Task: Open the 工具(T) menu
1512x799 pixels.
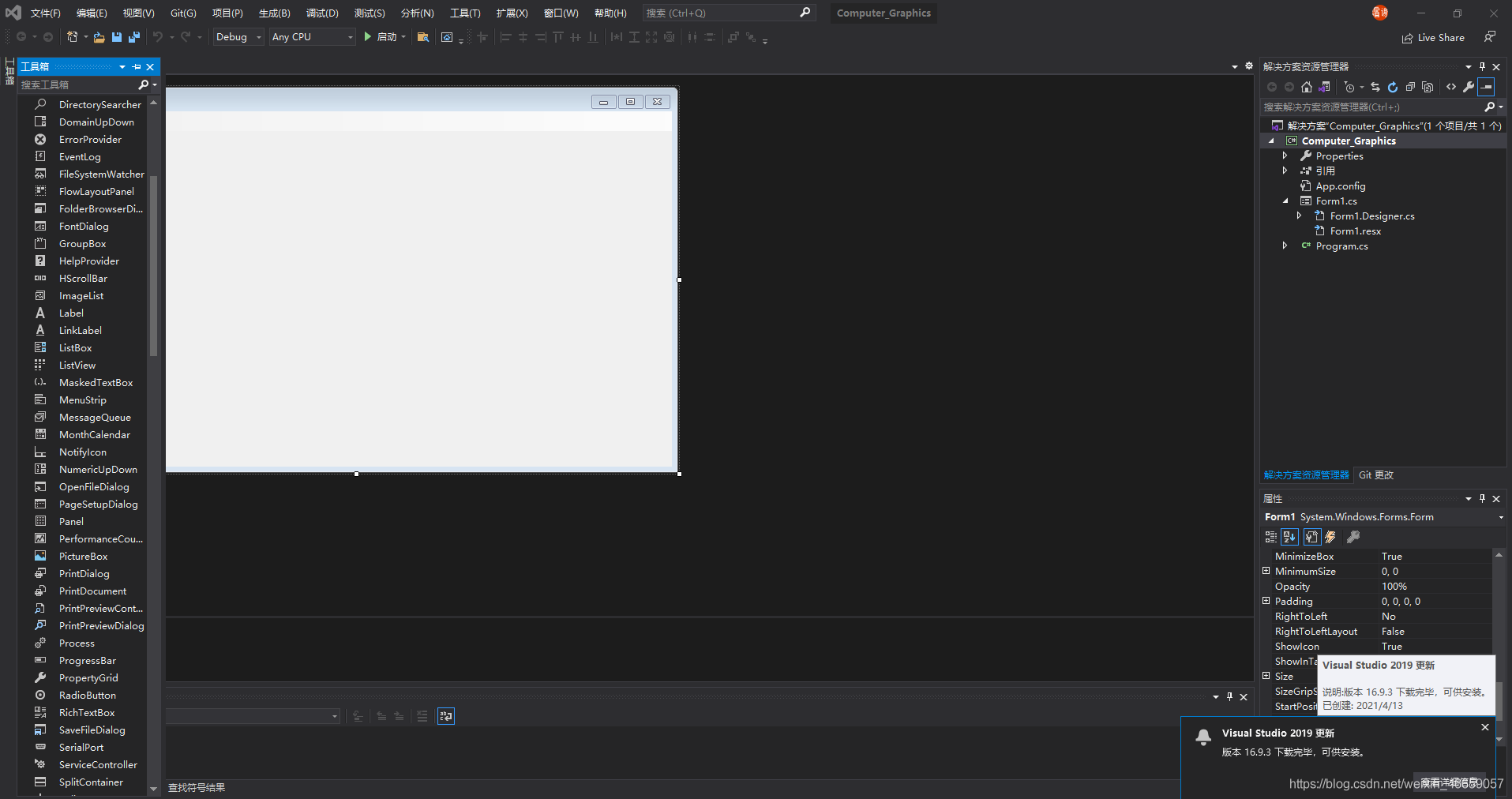Action: click(x=465, y=13)
